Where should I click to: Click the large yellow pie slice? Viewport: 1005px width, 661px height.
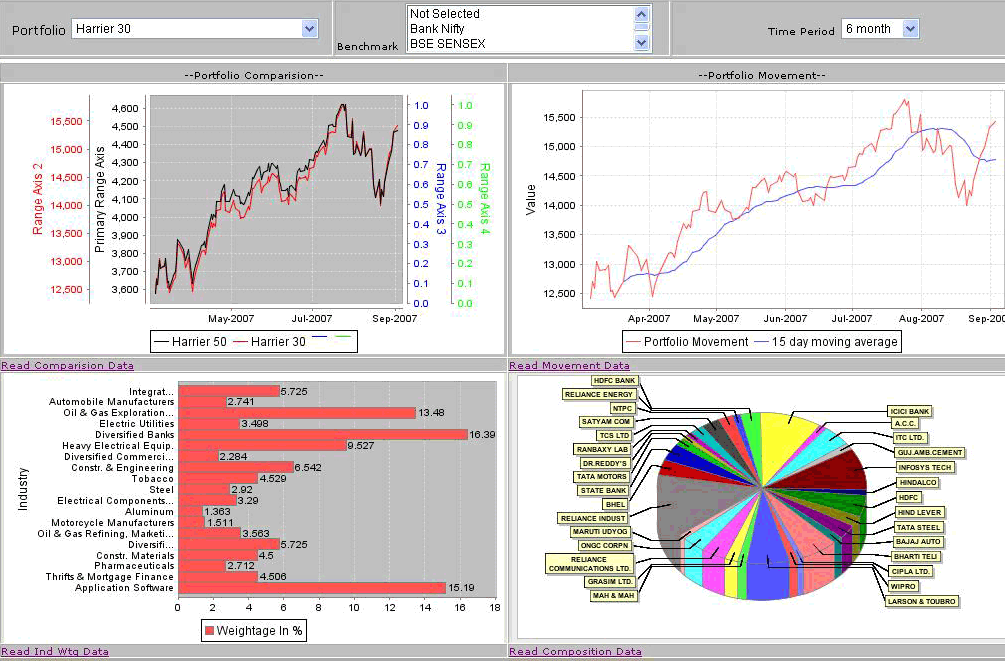coord(787,446)
